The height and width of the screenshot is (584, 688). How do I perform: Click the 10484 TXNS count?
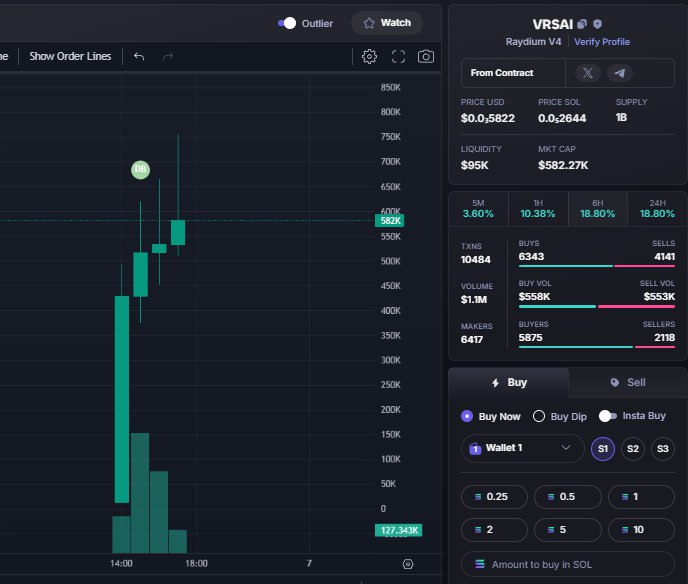click(x=476, y=260)
